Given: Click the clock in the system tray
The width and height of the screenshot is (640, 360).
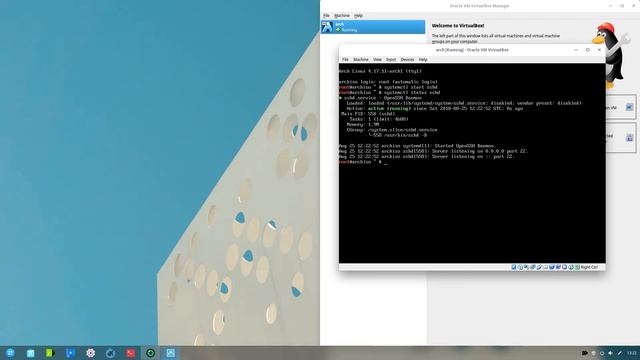Looking at the screenshot, I should tap(632, 353).
